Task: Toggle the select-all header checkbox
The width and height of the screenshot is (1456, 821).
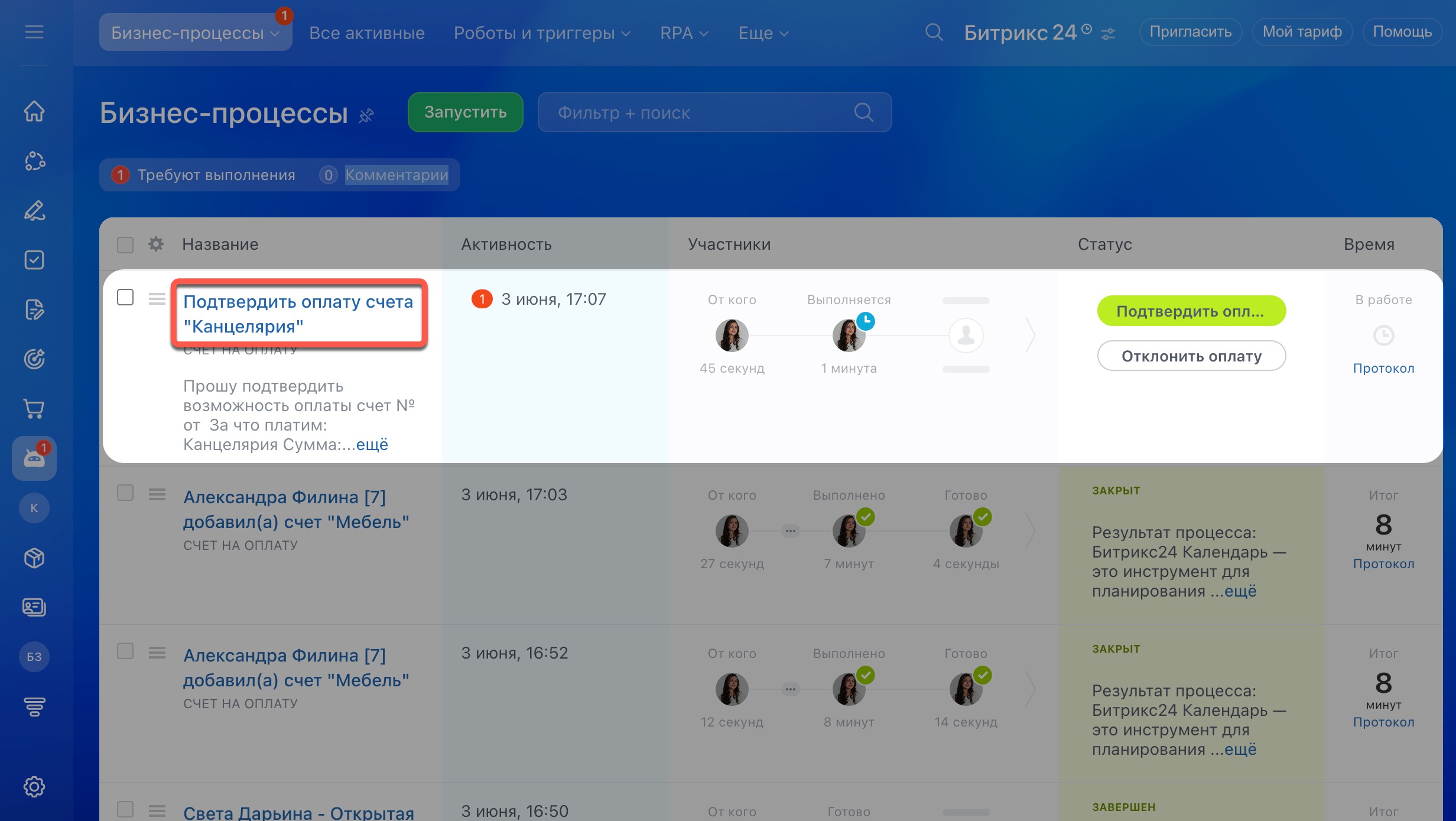Action: click(125, 245)
